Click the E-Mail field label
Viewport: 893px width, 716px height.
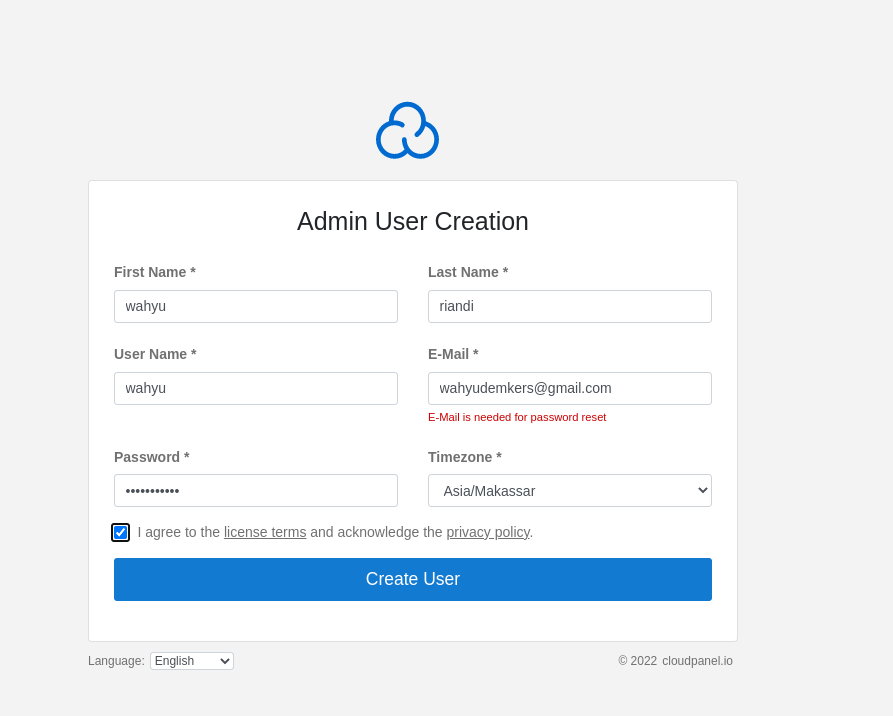point(453,354)
